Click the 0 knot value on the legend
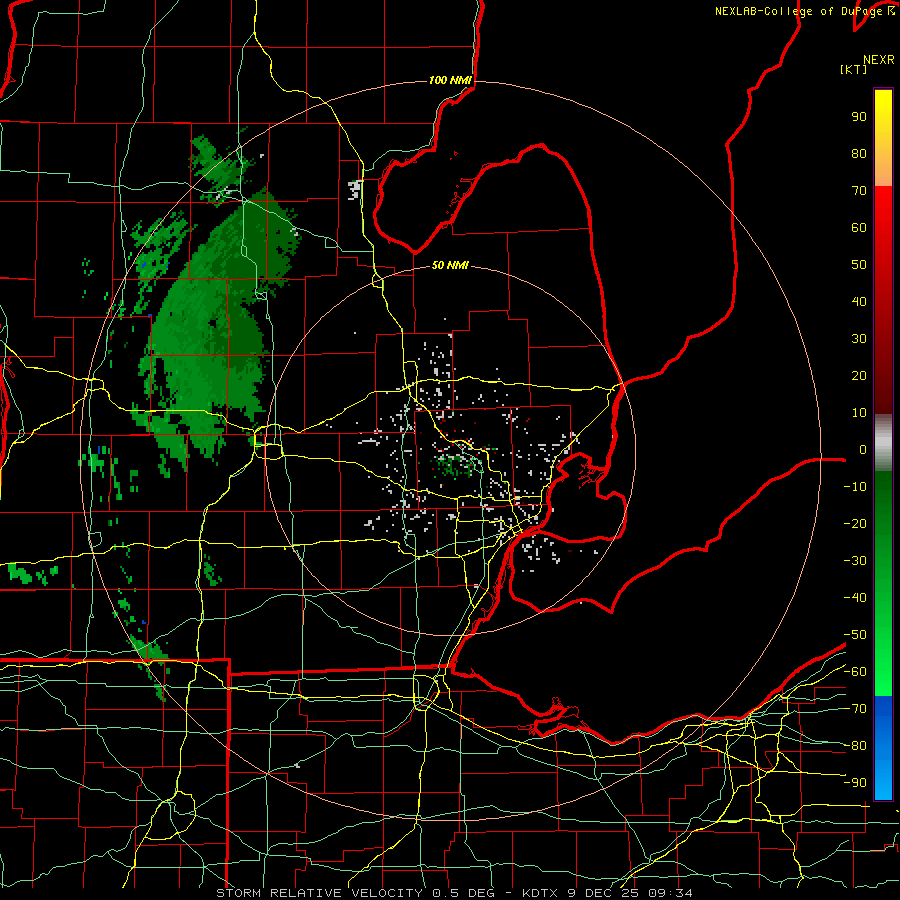900x900 pixels. click(863, 450)
